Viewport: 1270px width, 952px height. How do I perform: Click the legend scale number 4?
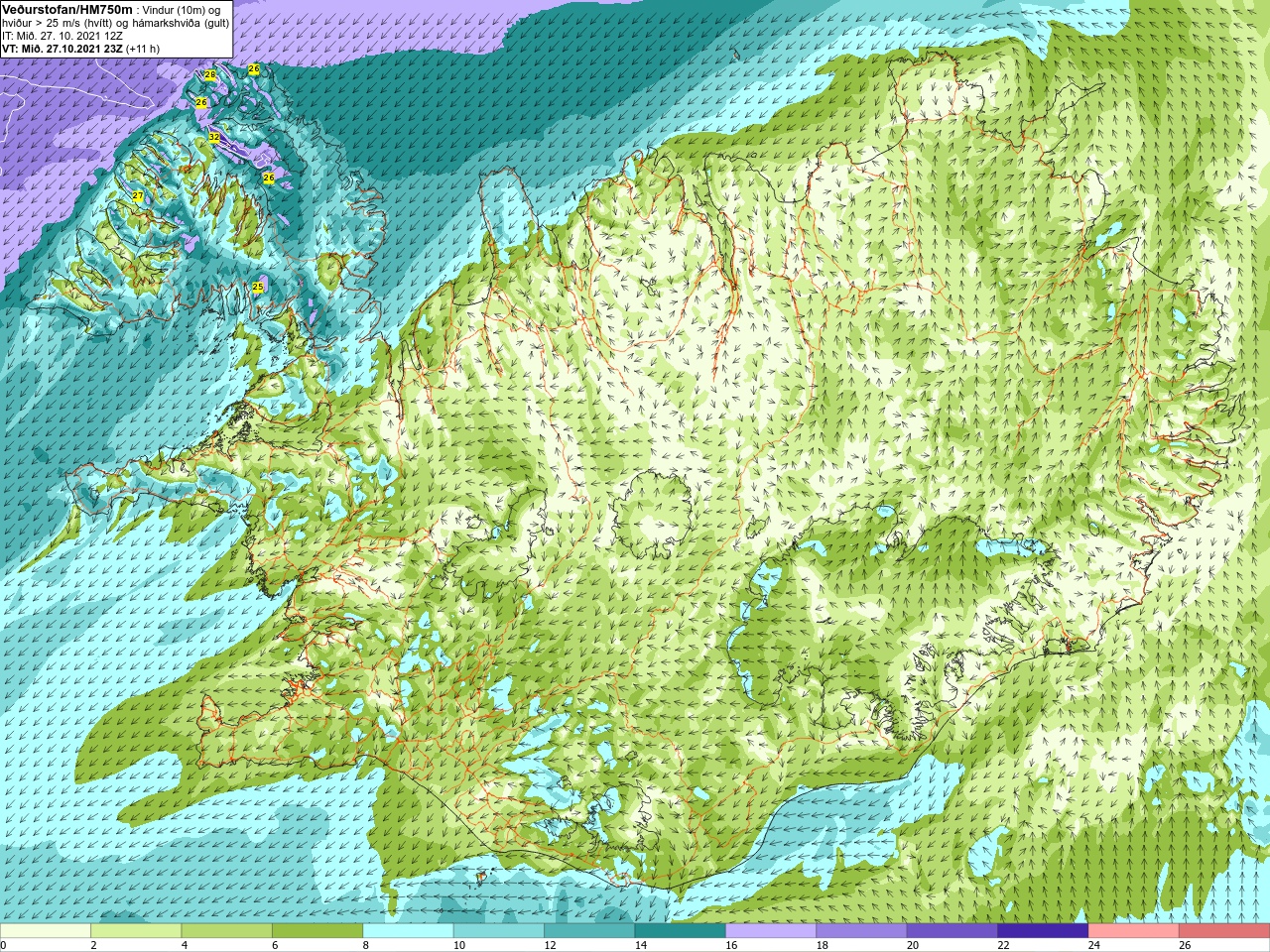[184, 945]
